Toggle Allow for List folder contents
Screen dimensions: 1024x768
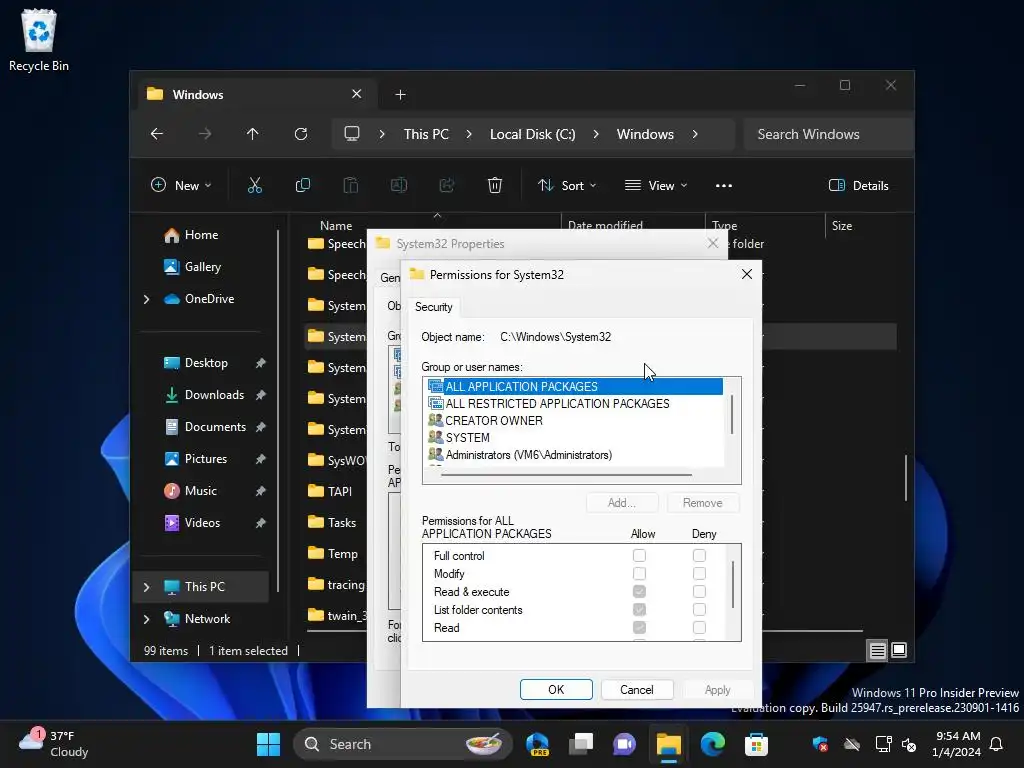[x=639, y=609]
